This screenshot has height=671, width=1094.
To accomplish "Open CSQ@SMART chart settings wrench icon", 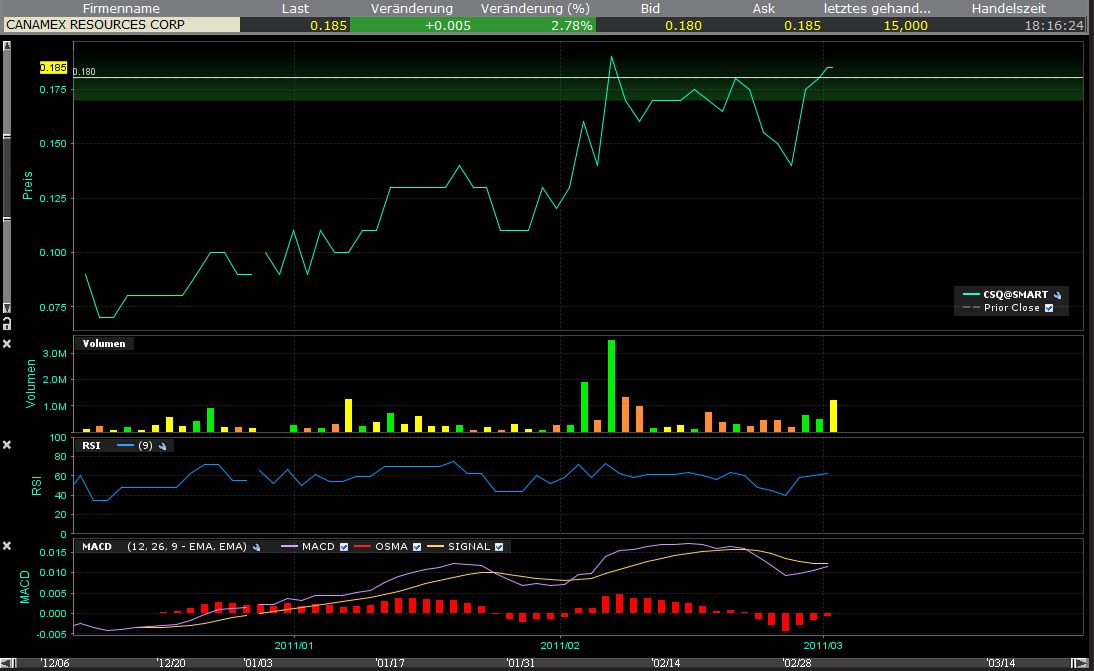I will tap(1057, 295).
